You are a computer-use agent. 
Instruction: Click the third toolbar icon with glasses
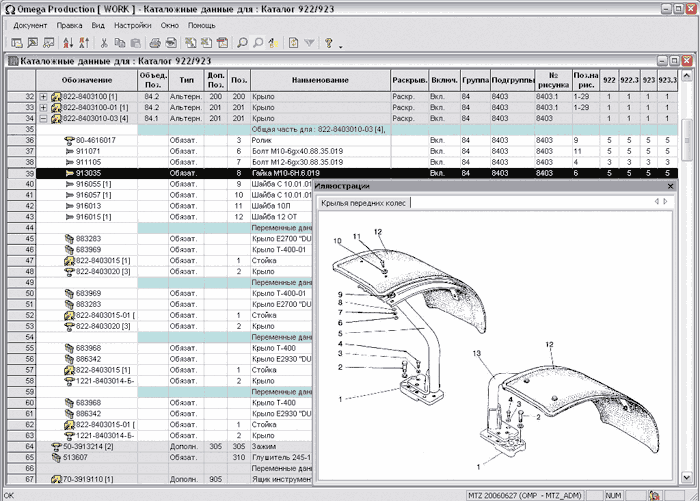point(48,43)
